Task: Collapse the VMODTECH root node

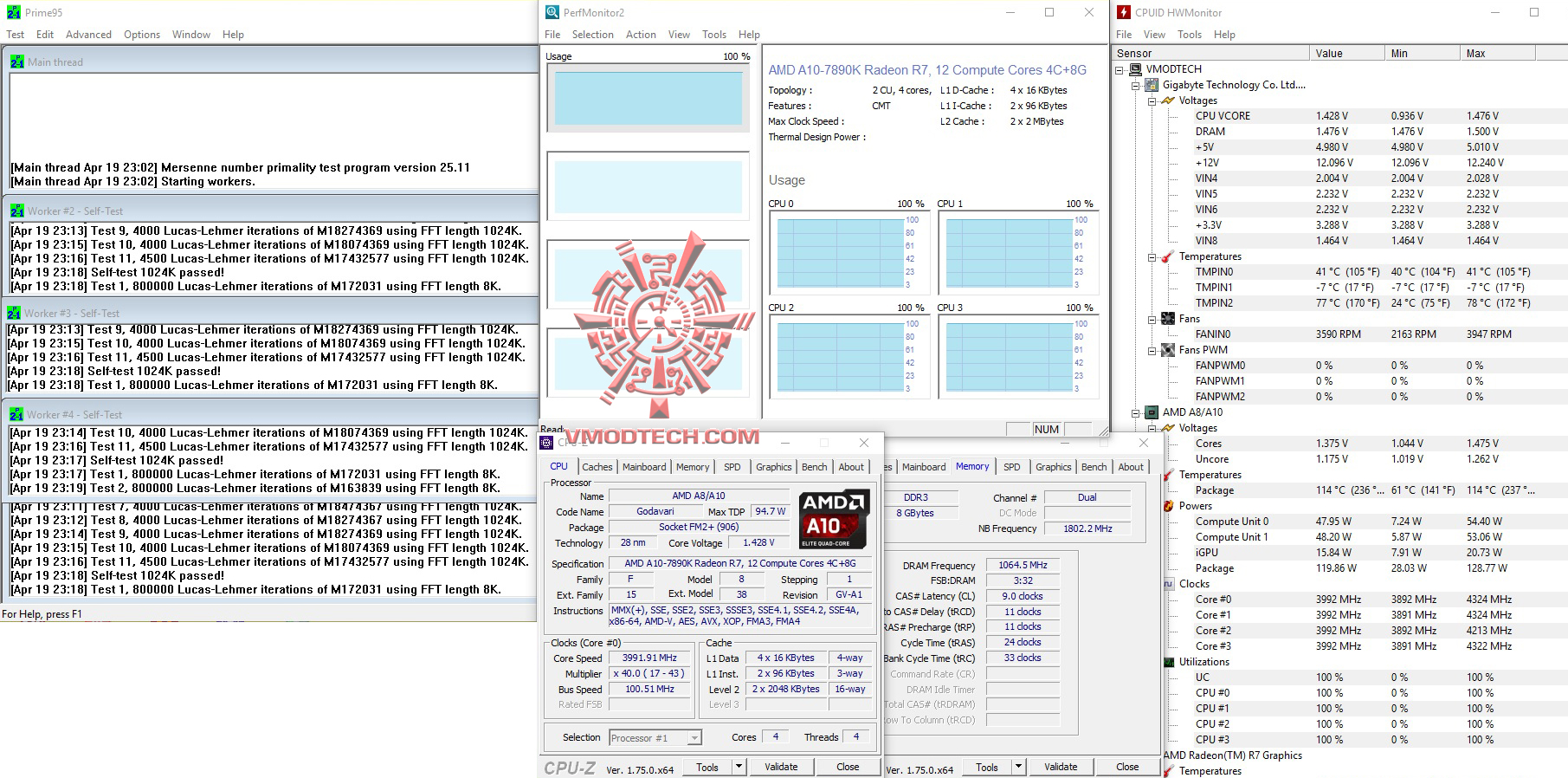Action: point(1119,69)
